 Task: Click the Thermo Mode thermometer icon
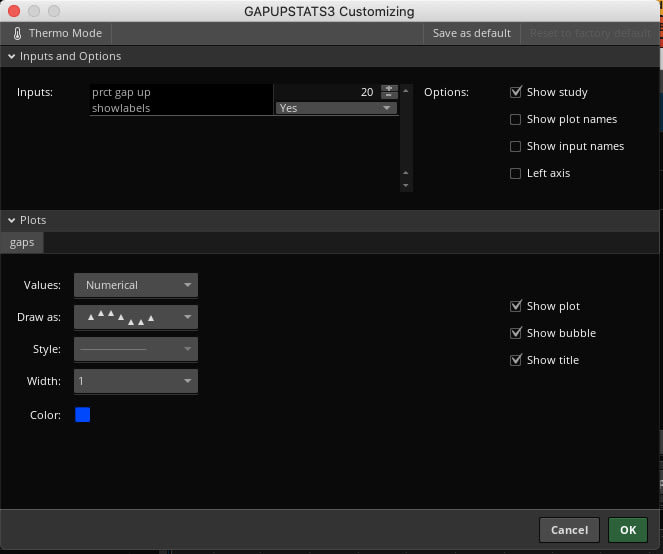click(x=17, y=33)
